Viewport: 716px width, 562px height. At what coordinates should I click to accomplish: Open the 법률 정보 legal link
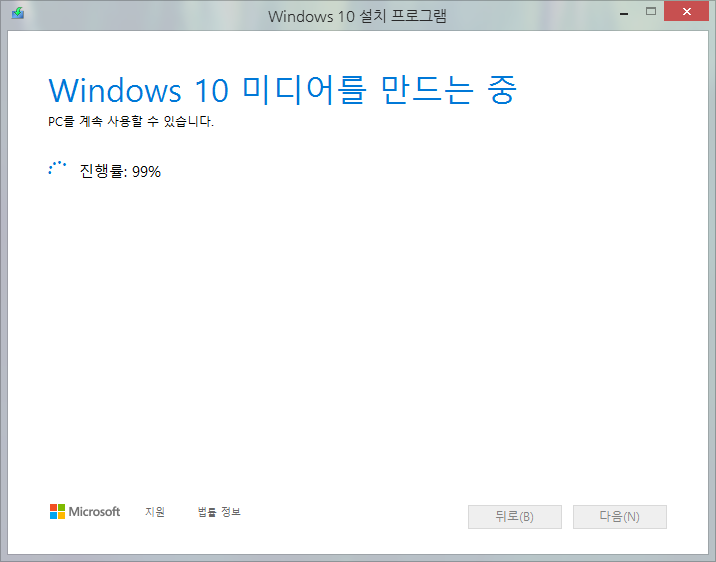[219, 512]
